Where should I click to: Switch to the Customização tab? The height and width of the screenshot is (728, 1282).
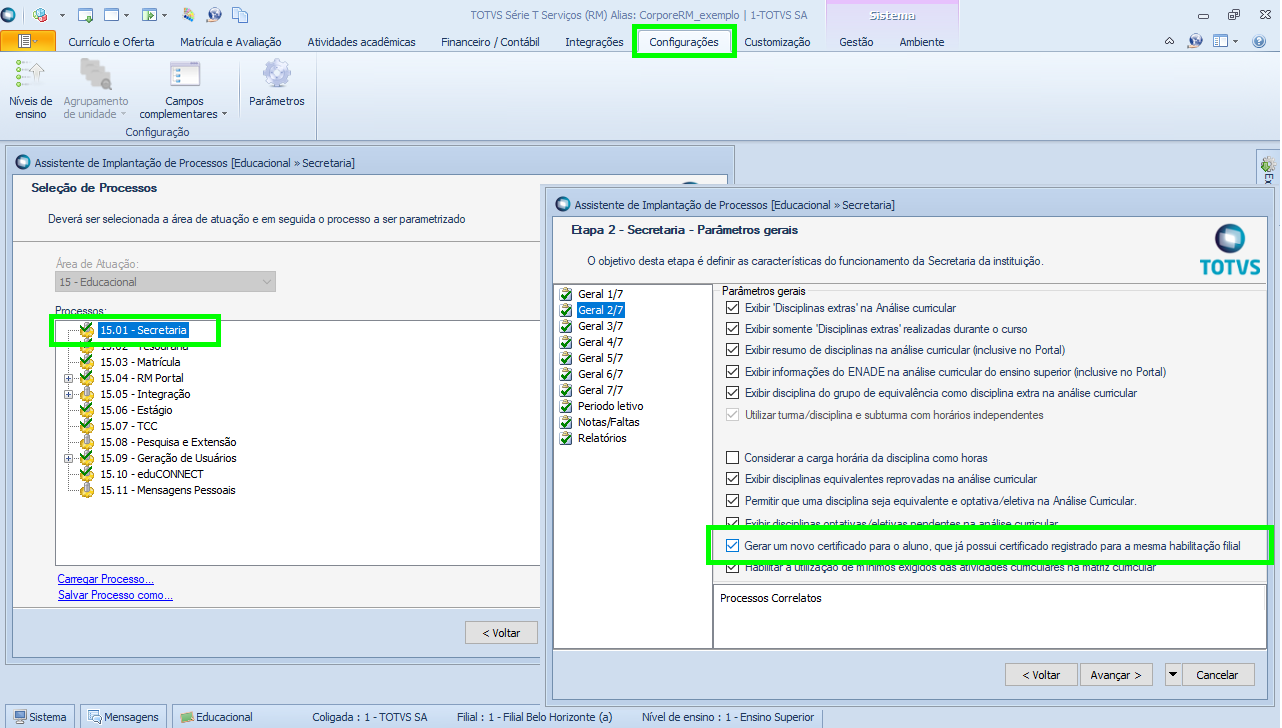[777, 42]
